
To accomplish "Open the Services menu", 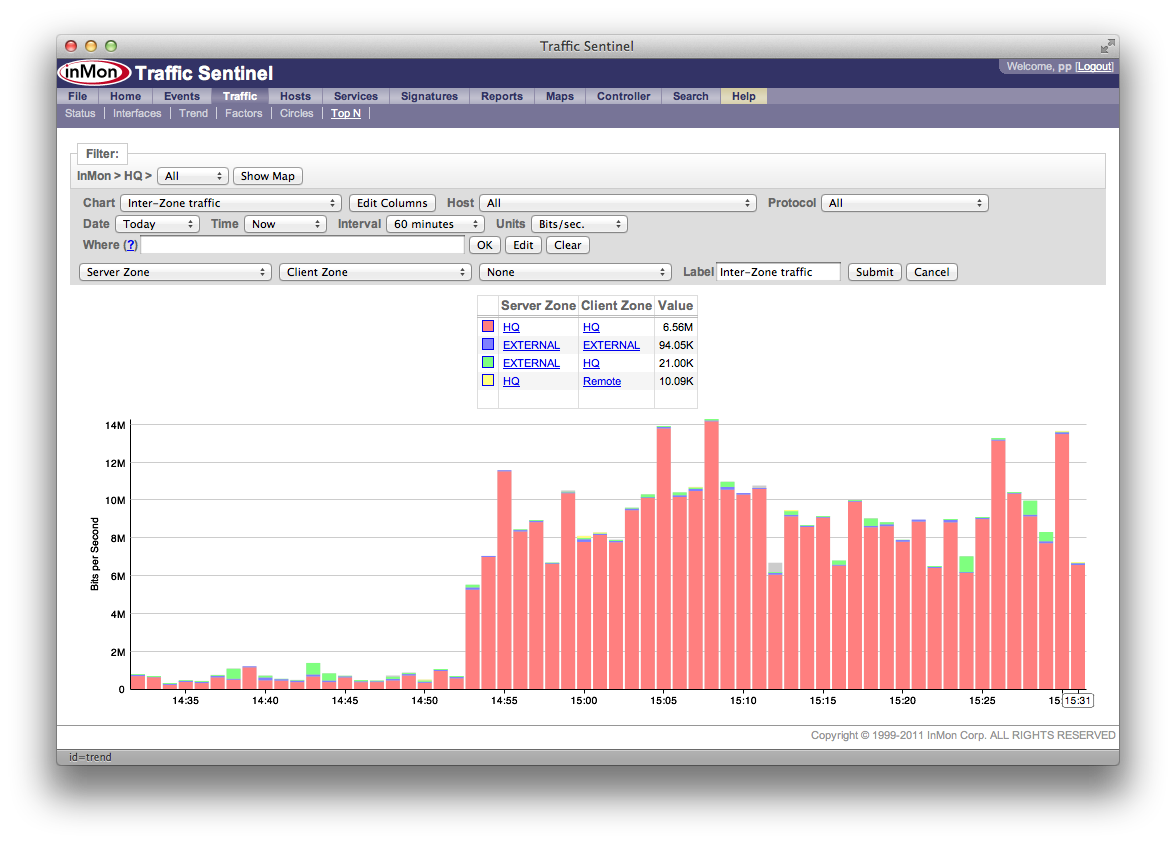I will pyautogui.click(x=356, y=96).
